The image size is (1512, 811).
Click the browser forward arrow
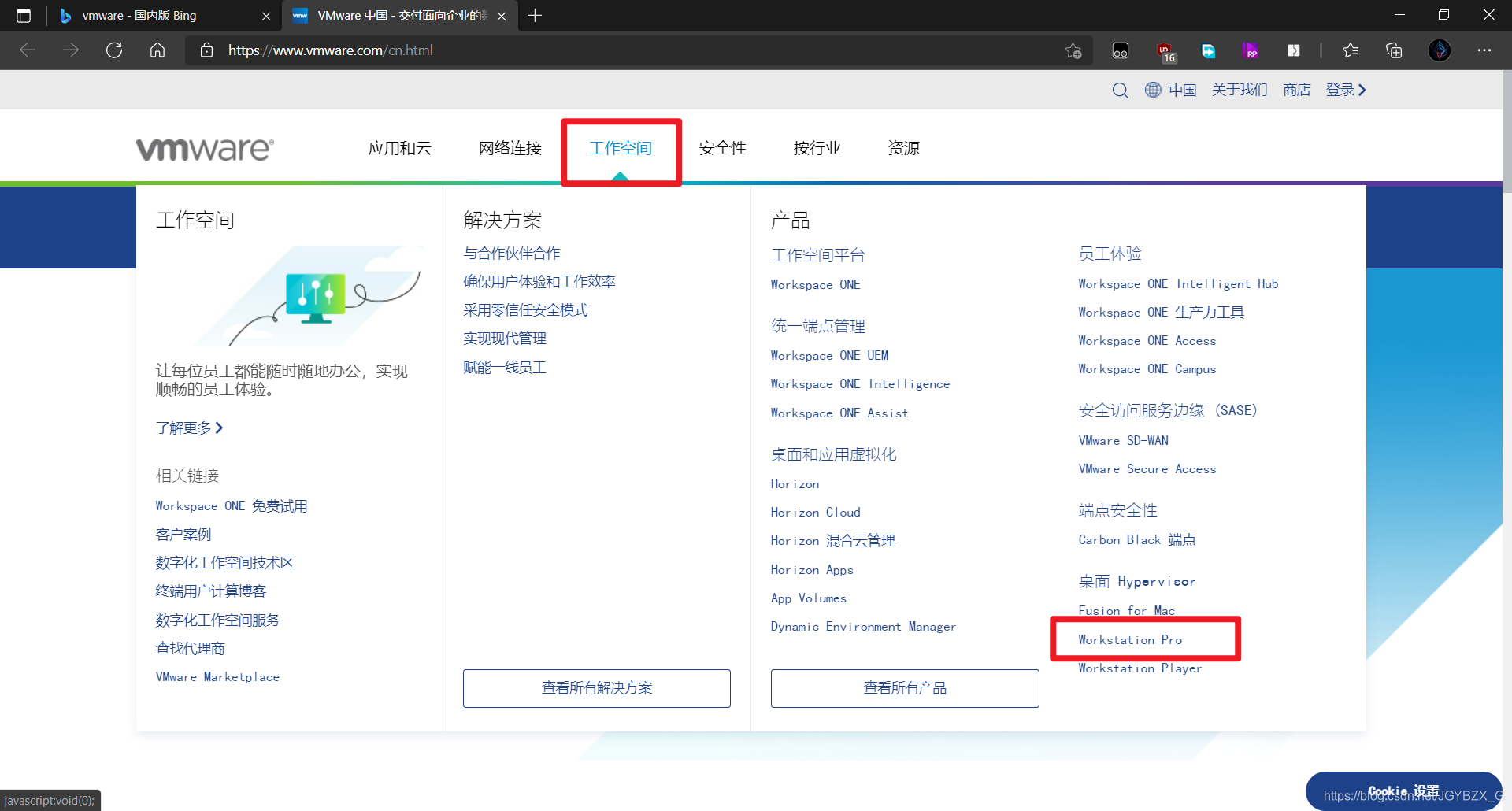tap(71, 50)
